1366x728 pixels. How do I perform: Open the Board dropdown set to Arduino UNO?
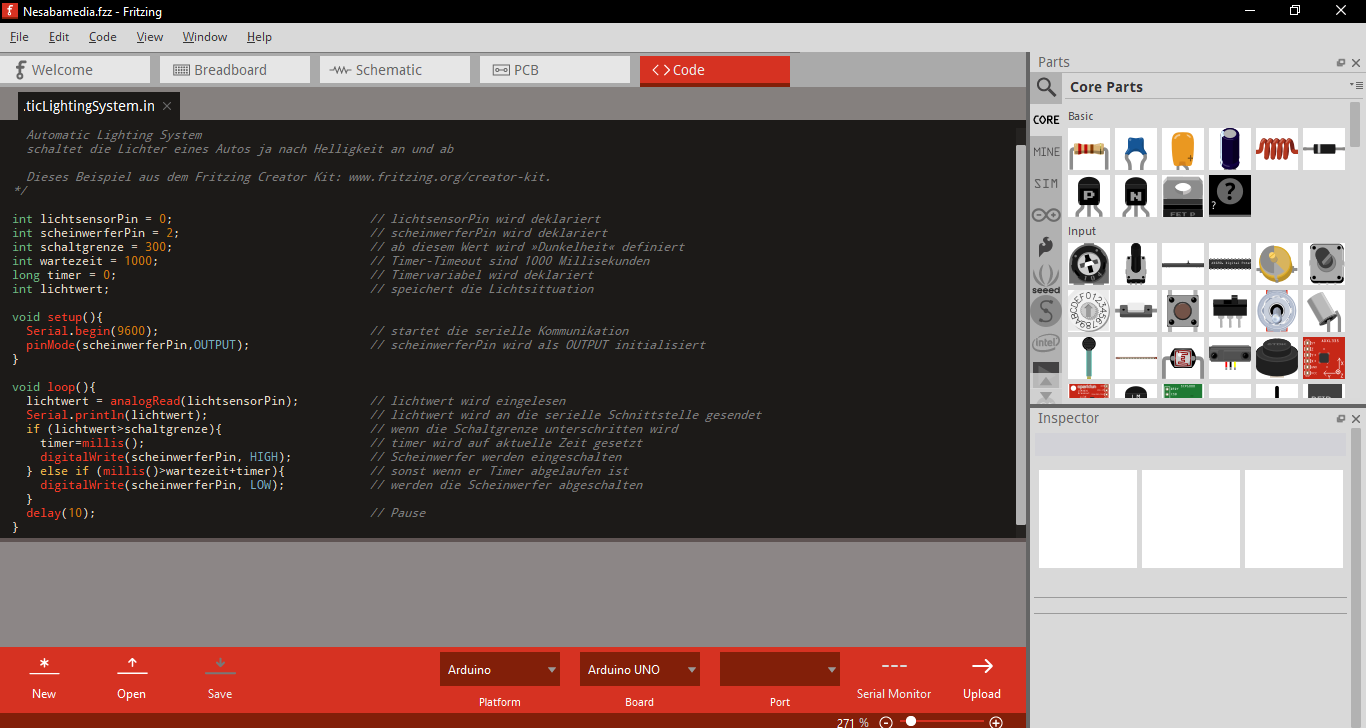pyautogui.click(x=639, y=670)
